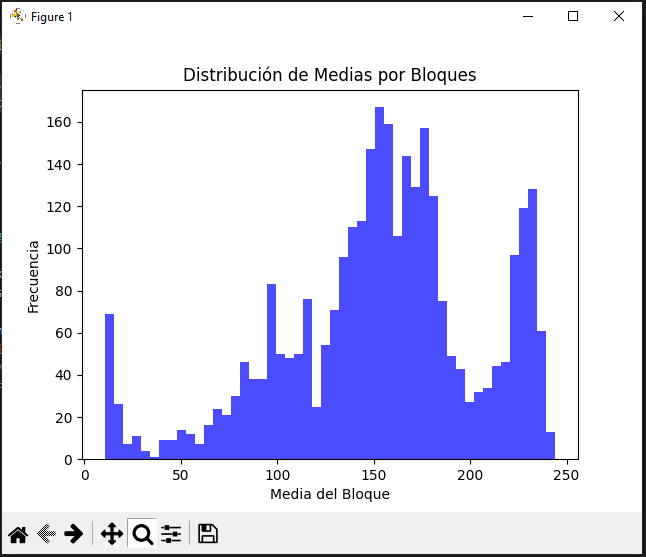
Task: Click the 'Frecuencia' y-axis label
Action: 33,277
